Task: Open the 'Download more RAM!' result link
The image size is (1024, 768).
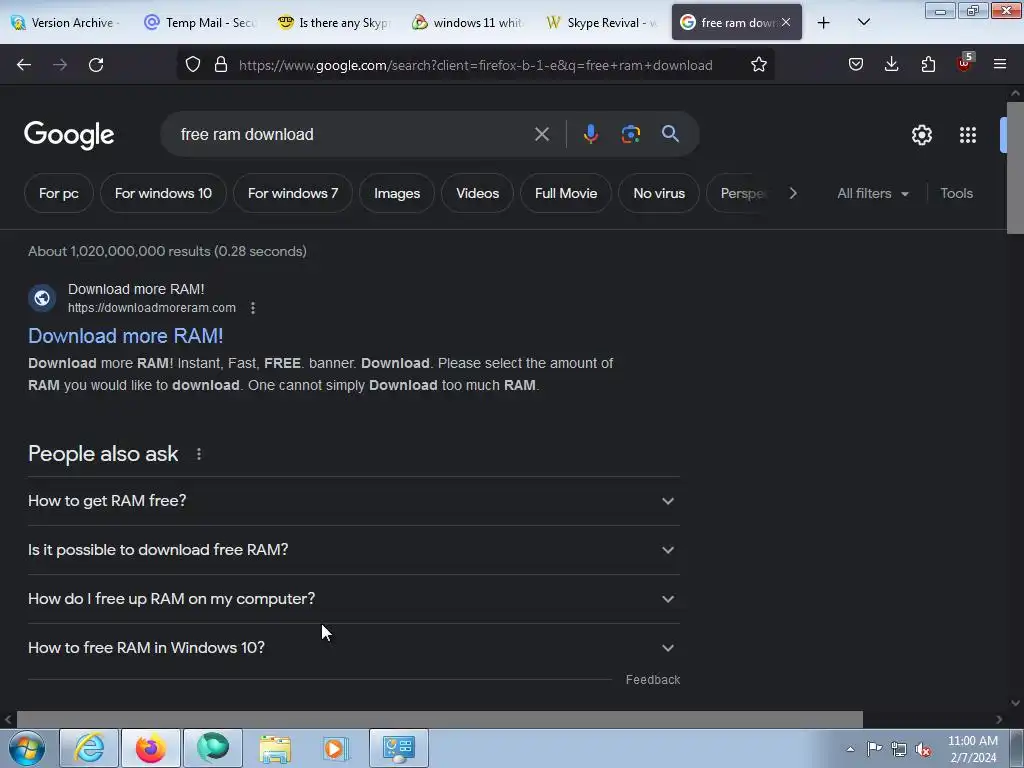Action: [125, 336]
